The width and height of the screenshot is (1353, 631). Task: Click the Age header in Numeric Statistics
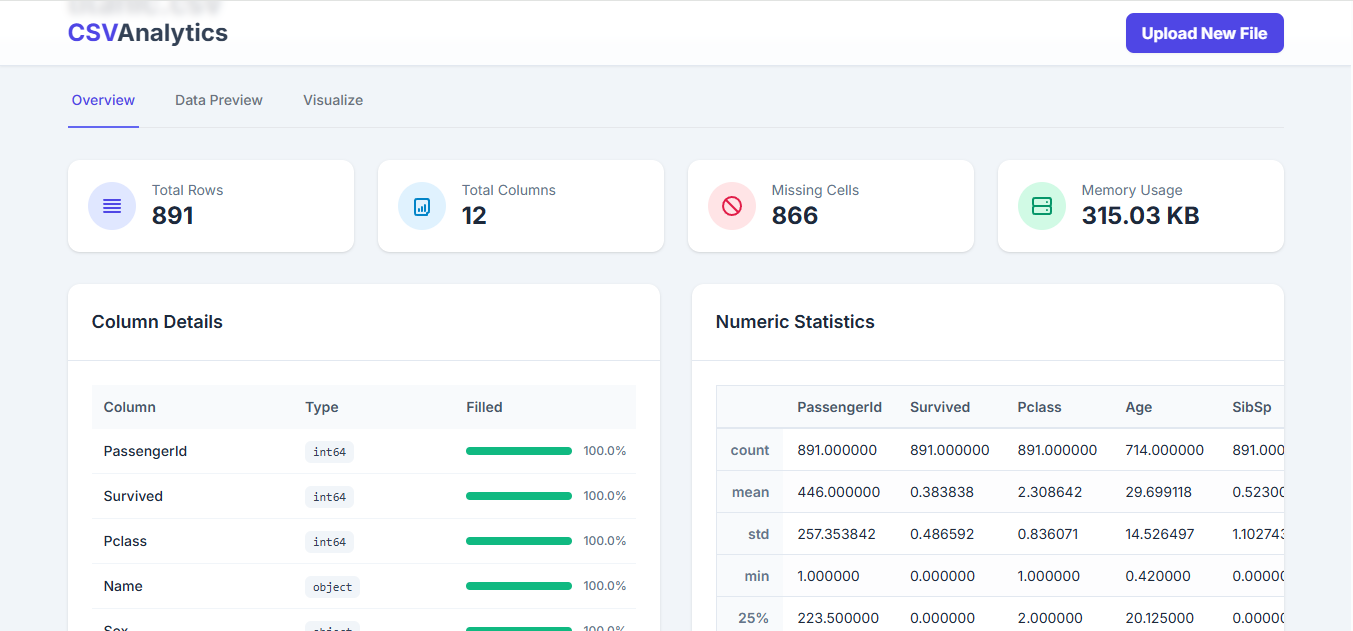pos(1138,407)
